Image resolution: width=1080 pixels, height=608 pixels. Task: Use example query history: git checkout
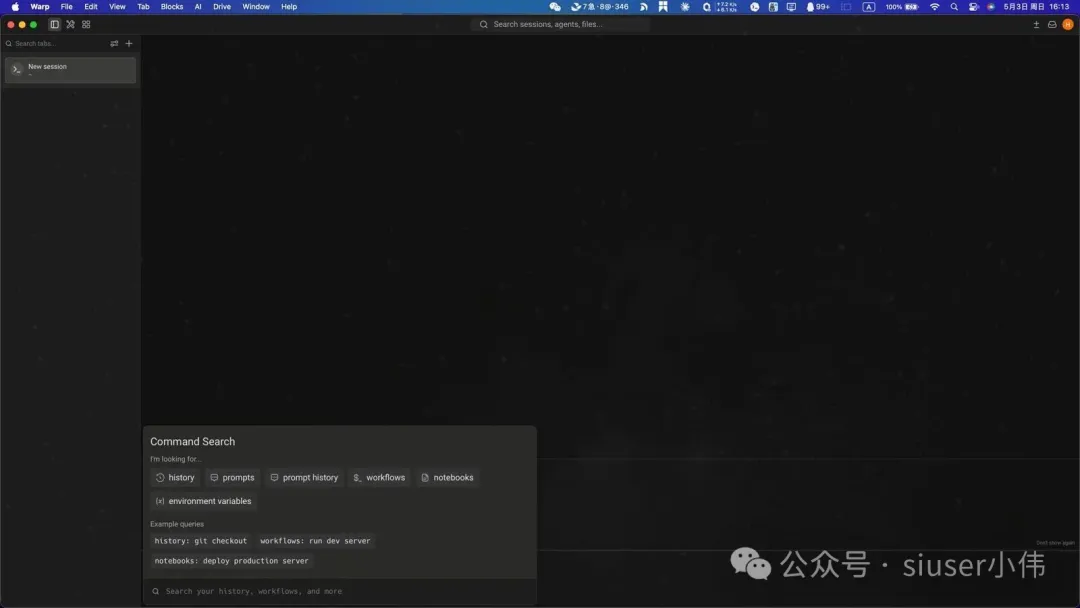pyautogui.click(x=200, y=541)
